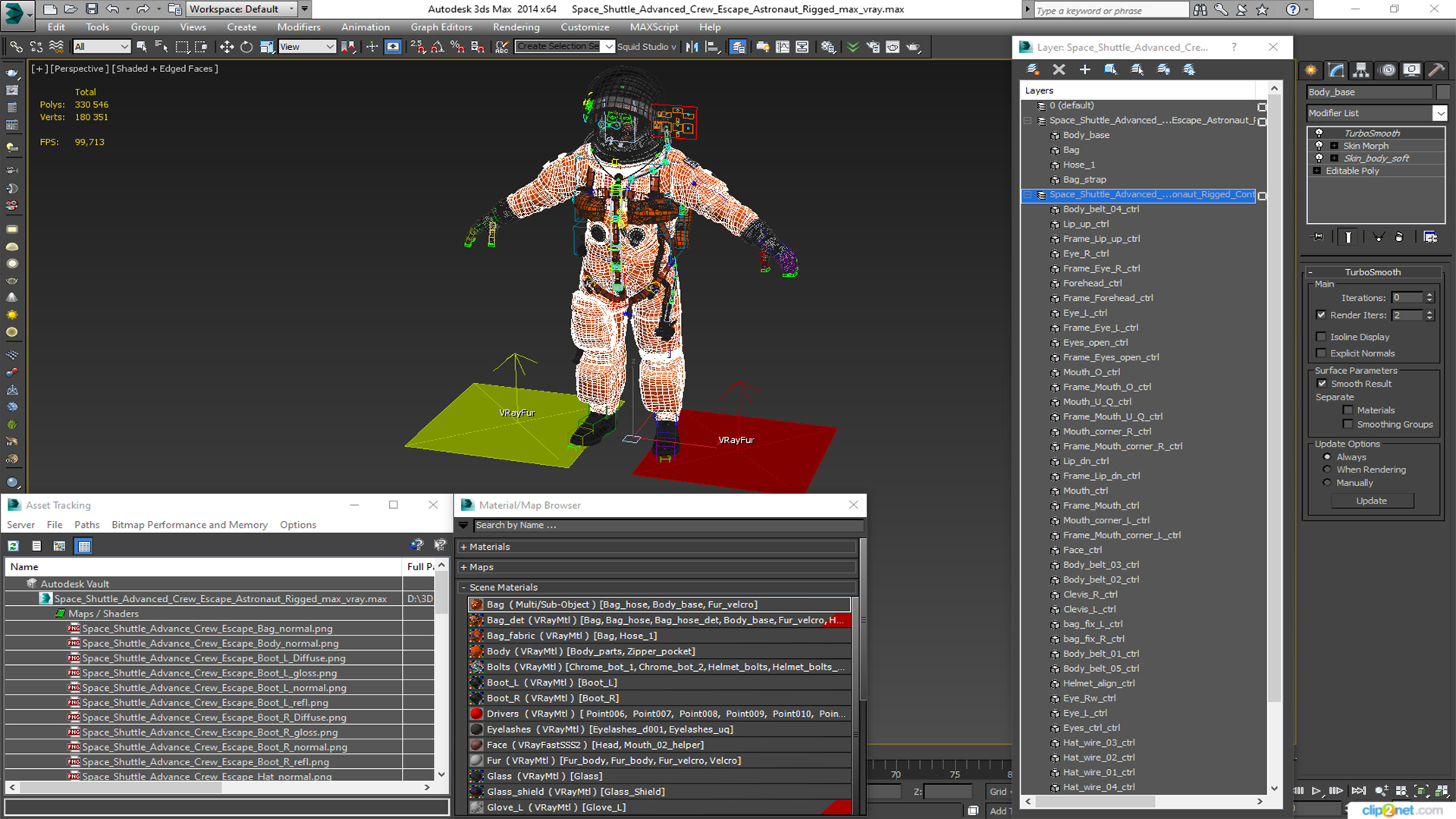
Task: Enable Isoline Display checkbox
Action: (1321, 337)
